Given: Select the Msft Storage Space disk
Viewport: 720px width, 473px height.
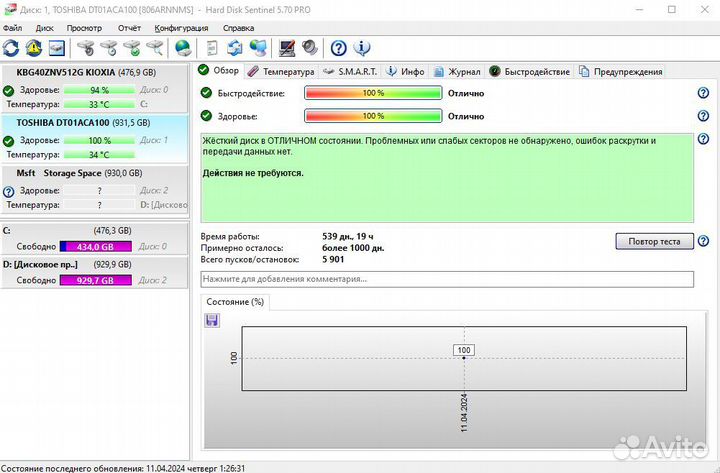Looking at the screenshot, I should tap(80, 173).
